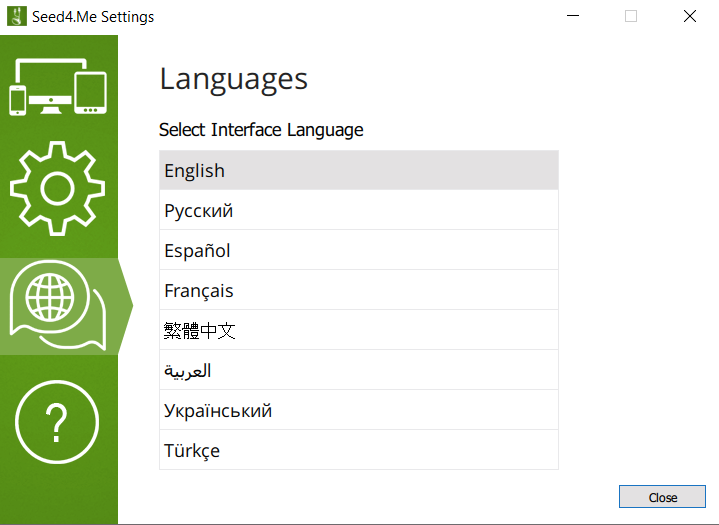This screenshot has width=719, height=525.
Task: Pick Español as interface language
Action: point(359,250)
